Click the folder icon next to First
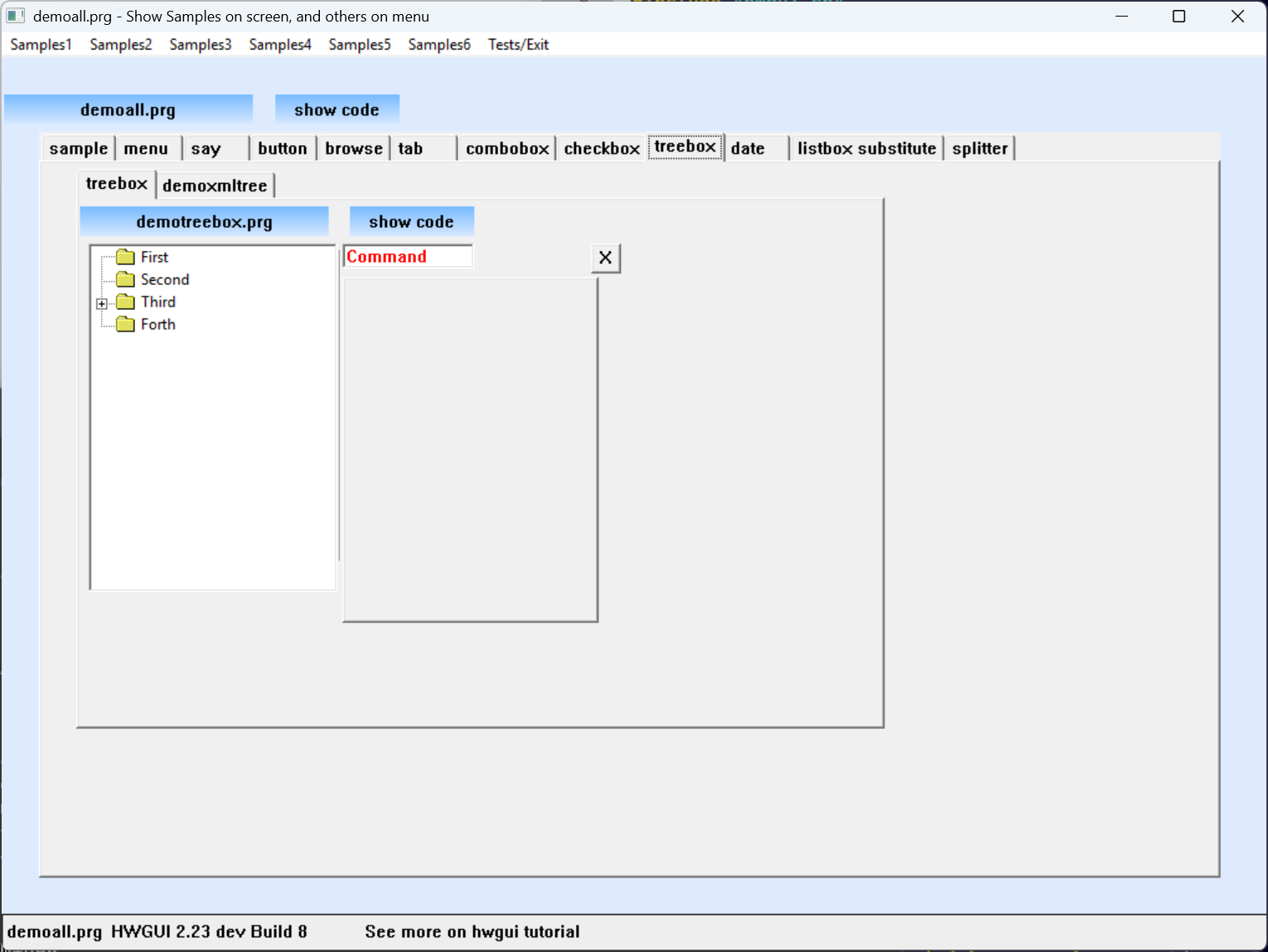 (x=125, y=257)
